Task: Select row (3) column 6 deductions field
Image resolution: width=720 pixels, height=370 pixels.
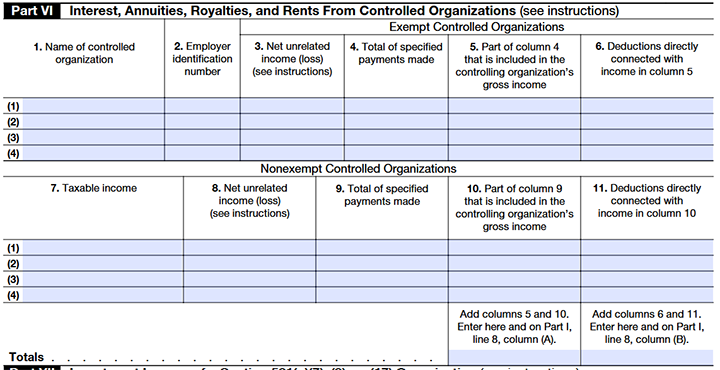Action: (x=647, y=137)
